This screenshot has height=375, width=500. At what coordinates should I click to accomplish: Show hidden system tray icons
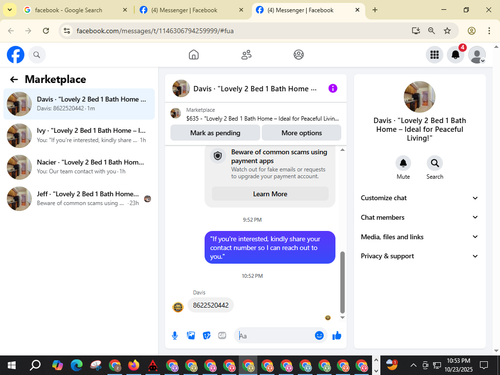coord(413,365)
